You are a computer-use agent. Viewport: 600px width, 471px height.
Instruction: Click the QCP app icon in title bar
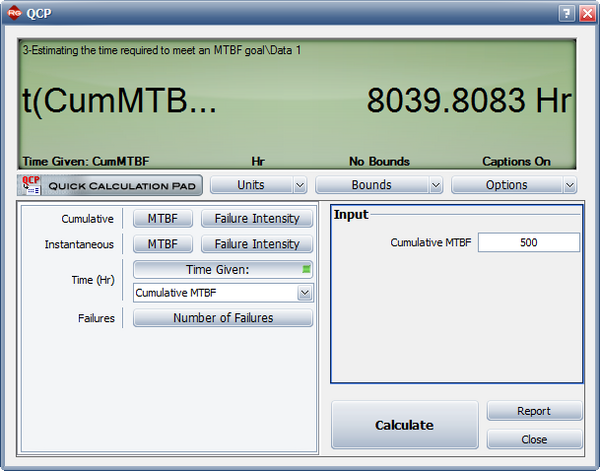click(14, 13)
